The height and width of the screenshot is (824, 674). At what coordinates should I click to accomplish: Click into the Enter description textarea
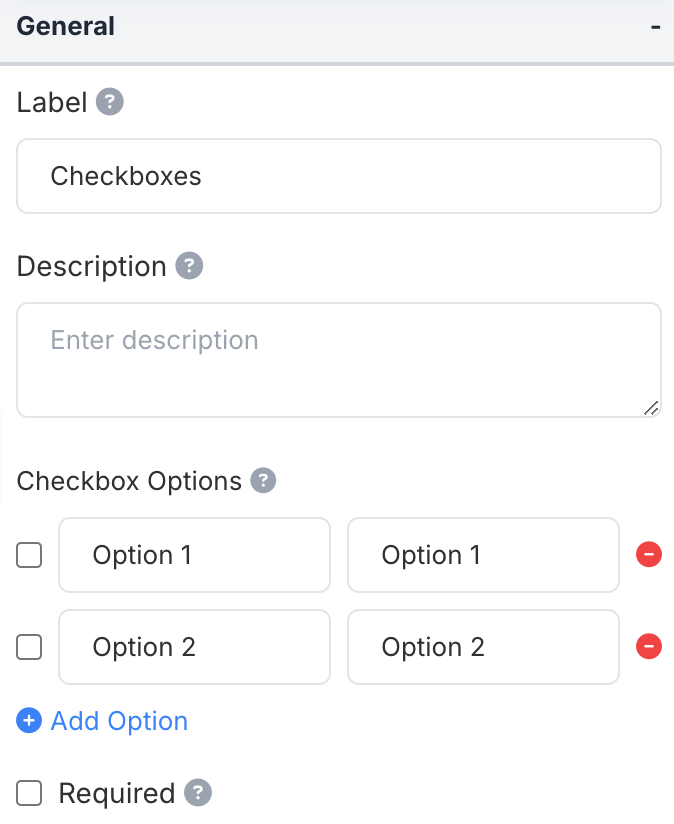click(338, 359)
